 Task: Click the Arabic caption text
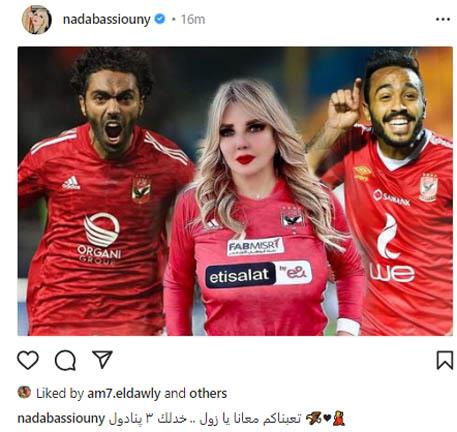tap(205, 419)
